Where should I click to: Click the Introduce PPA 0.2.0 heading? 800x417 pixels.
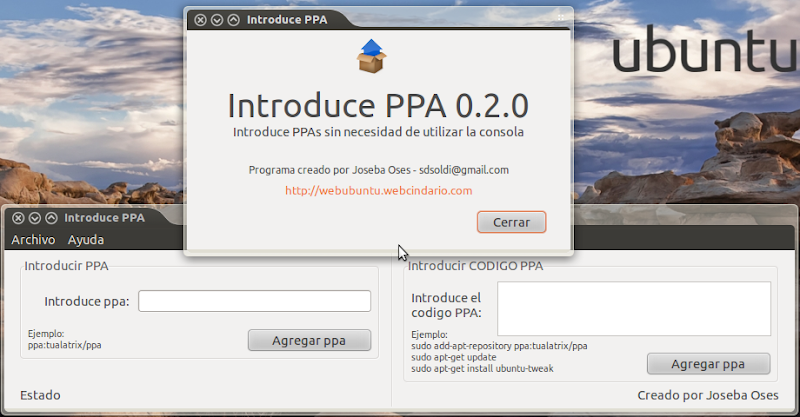click(378, 105)
